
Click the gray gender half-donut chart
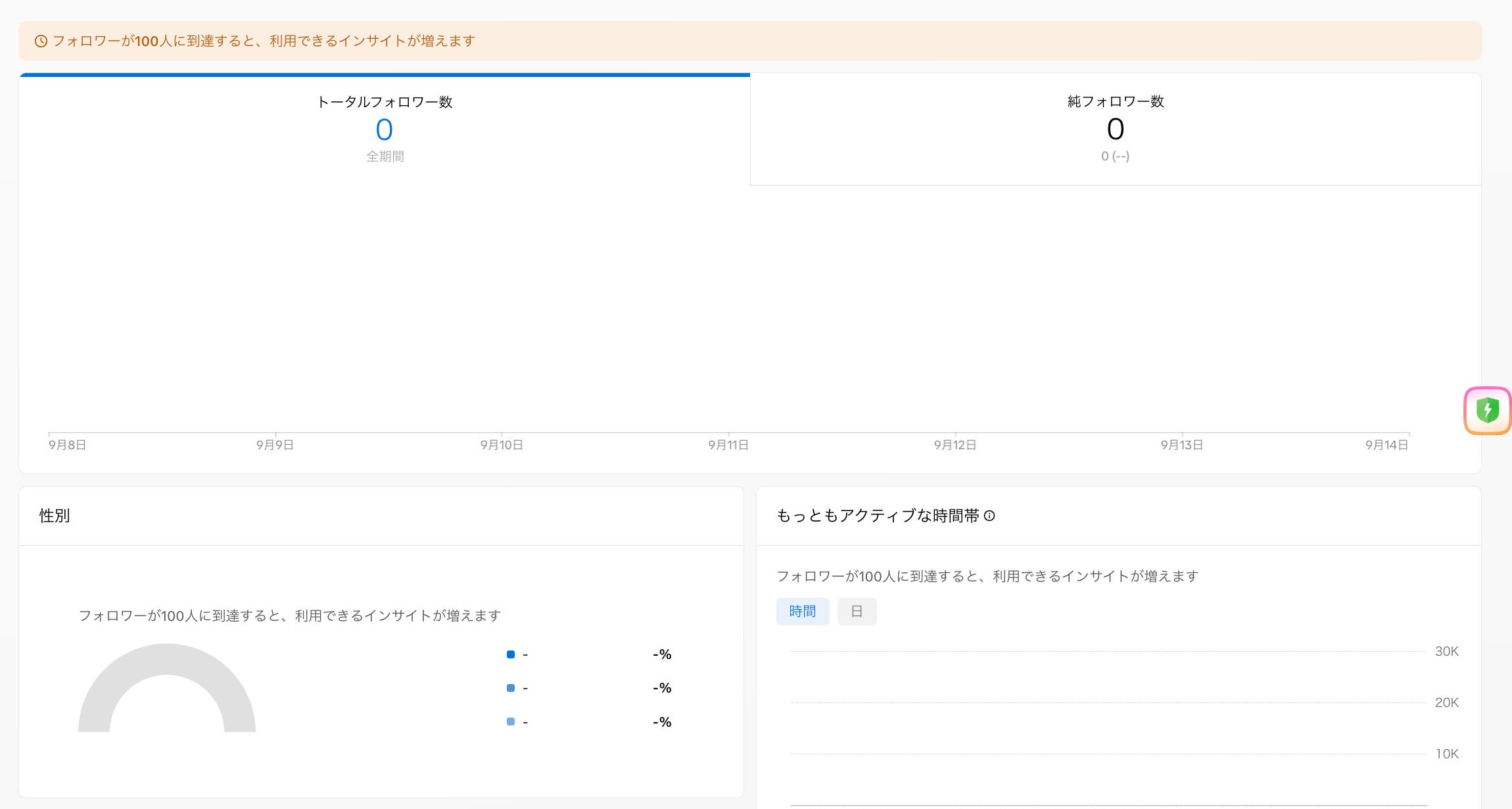[167, 687]
